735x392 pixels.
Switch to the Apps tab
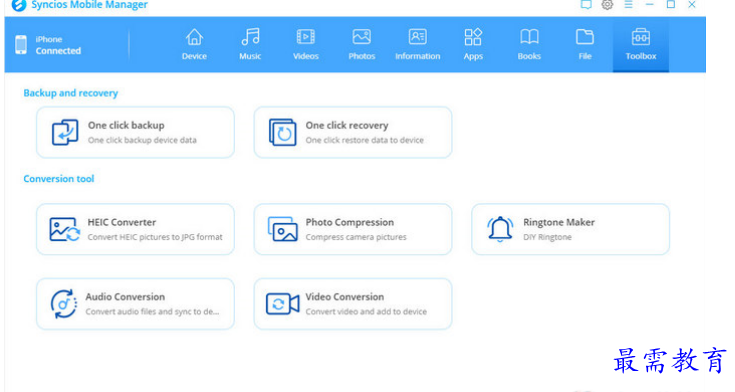pyautogui.click(x=473, y=44)
